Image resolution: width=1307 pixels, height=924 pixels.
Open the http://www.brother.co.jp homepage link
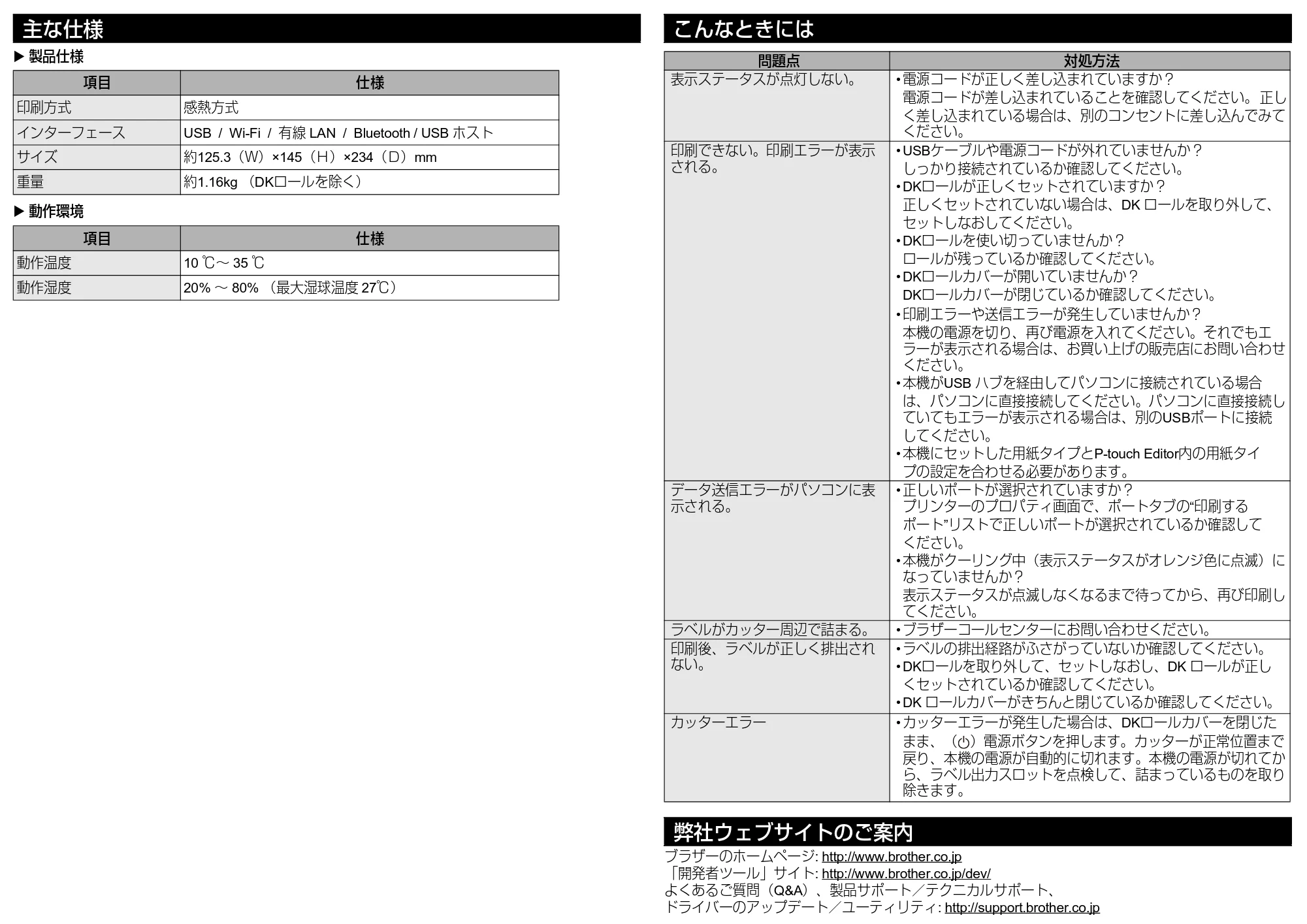tap(892, 856)
